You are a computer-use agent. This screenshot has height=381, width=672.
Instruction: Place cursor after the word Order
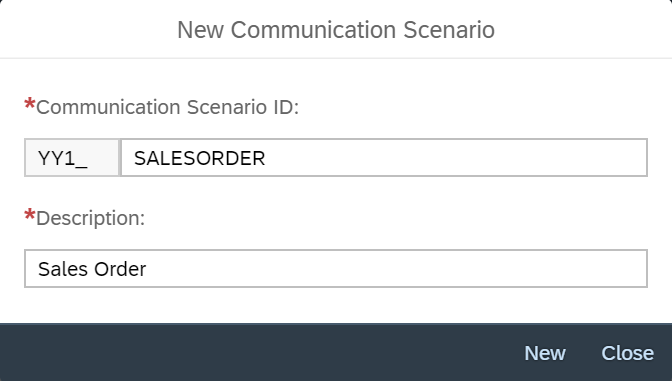(x=147, y=269)
